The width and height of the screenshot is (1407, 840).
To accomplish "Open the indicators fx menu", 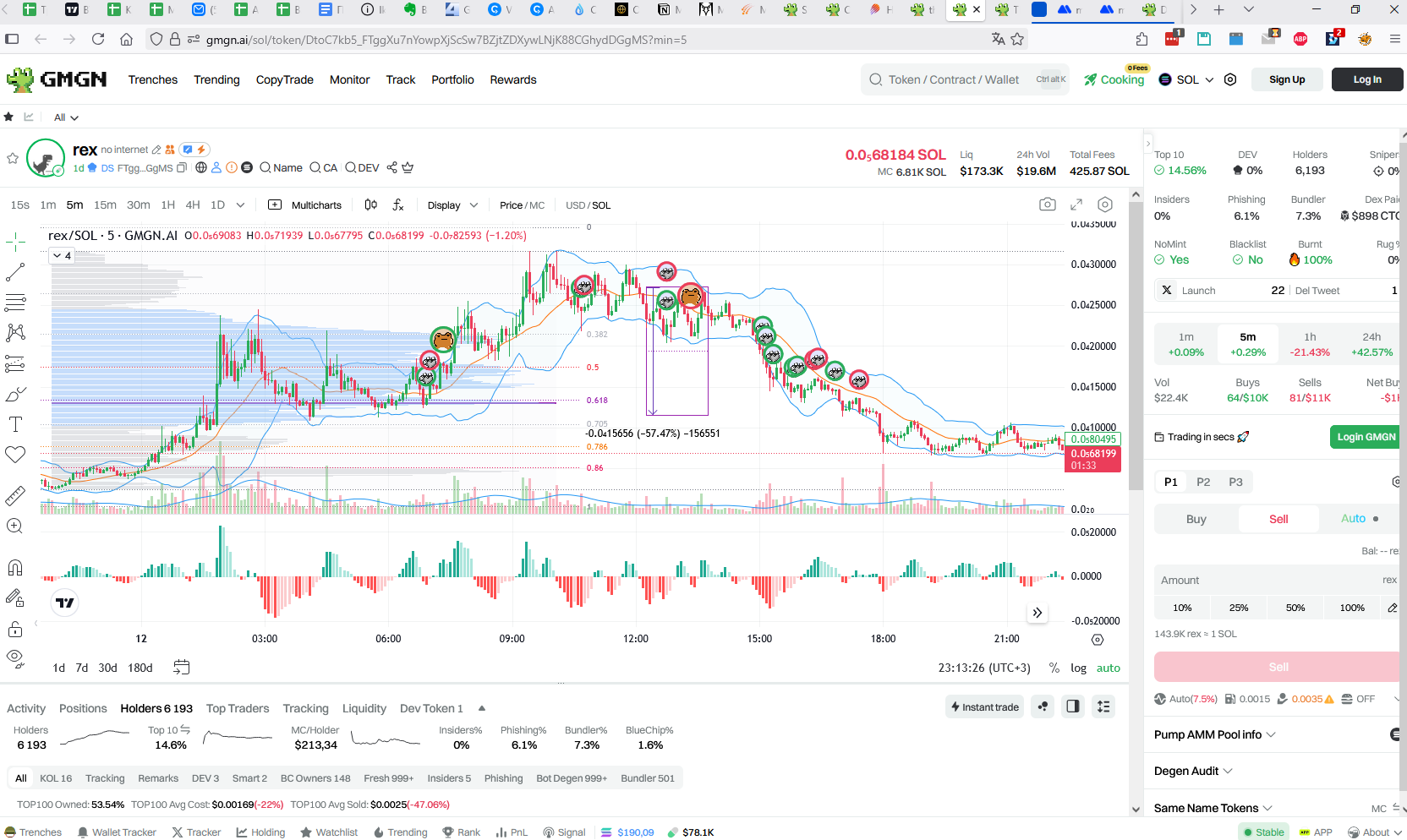I will pyautogui.click(x=398, y=205).
